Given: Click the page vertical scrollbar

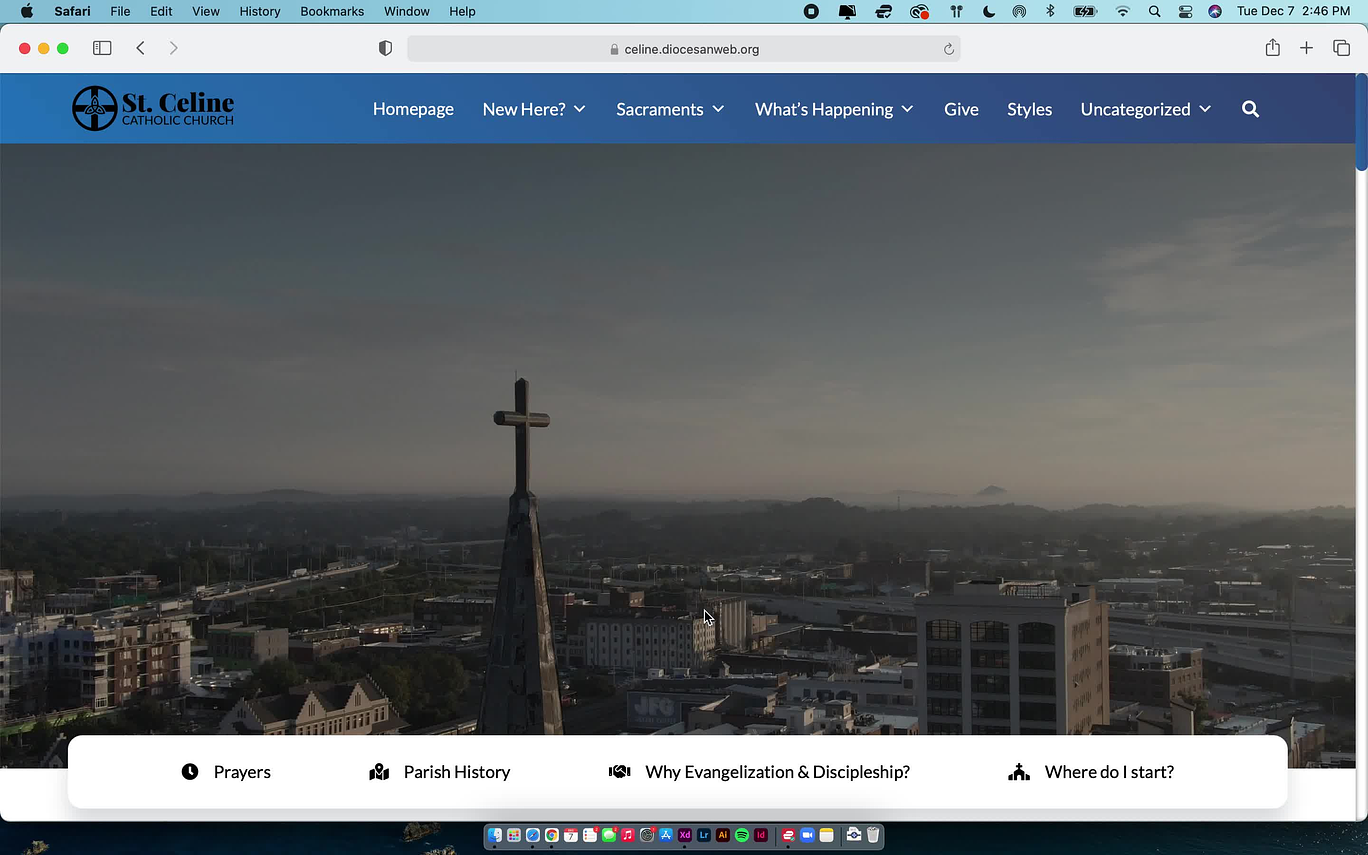Looking at the screenshot, I should point(1361,120).
